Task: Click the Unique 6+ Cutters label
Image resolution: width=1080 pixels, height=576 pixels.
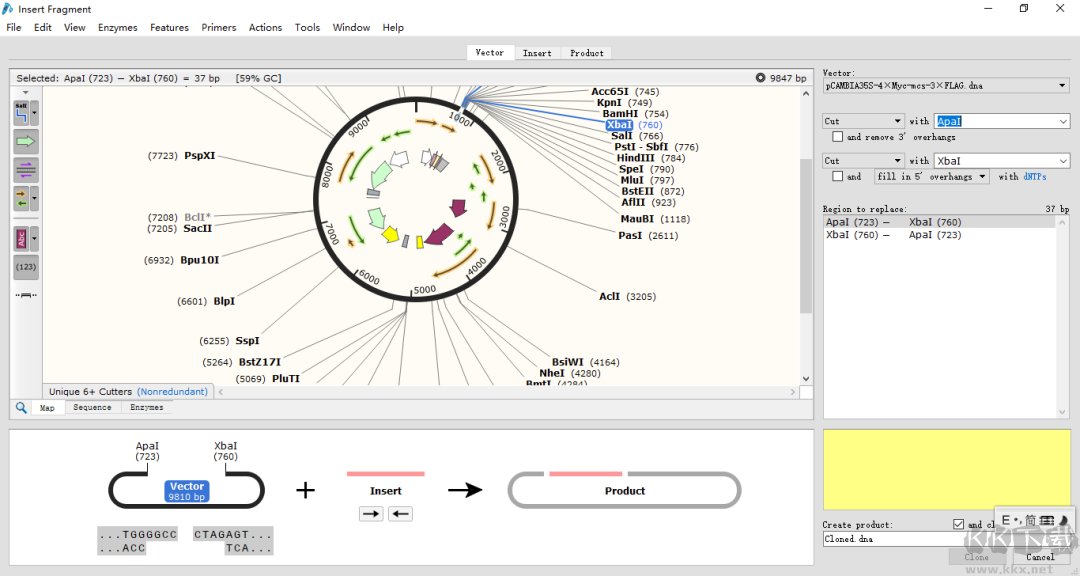Action: pos(90,391)
